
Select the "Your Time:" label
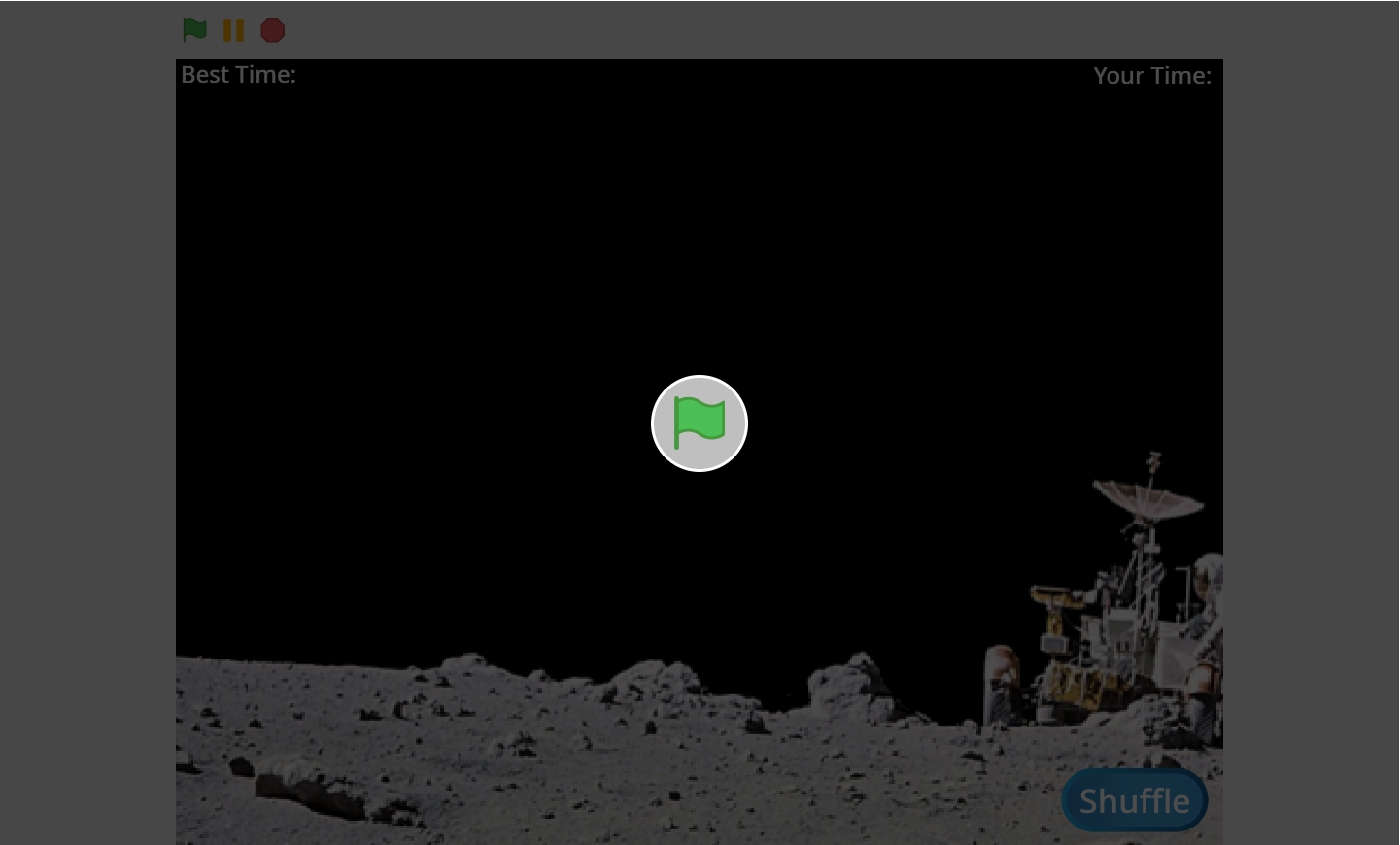1152,76
